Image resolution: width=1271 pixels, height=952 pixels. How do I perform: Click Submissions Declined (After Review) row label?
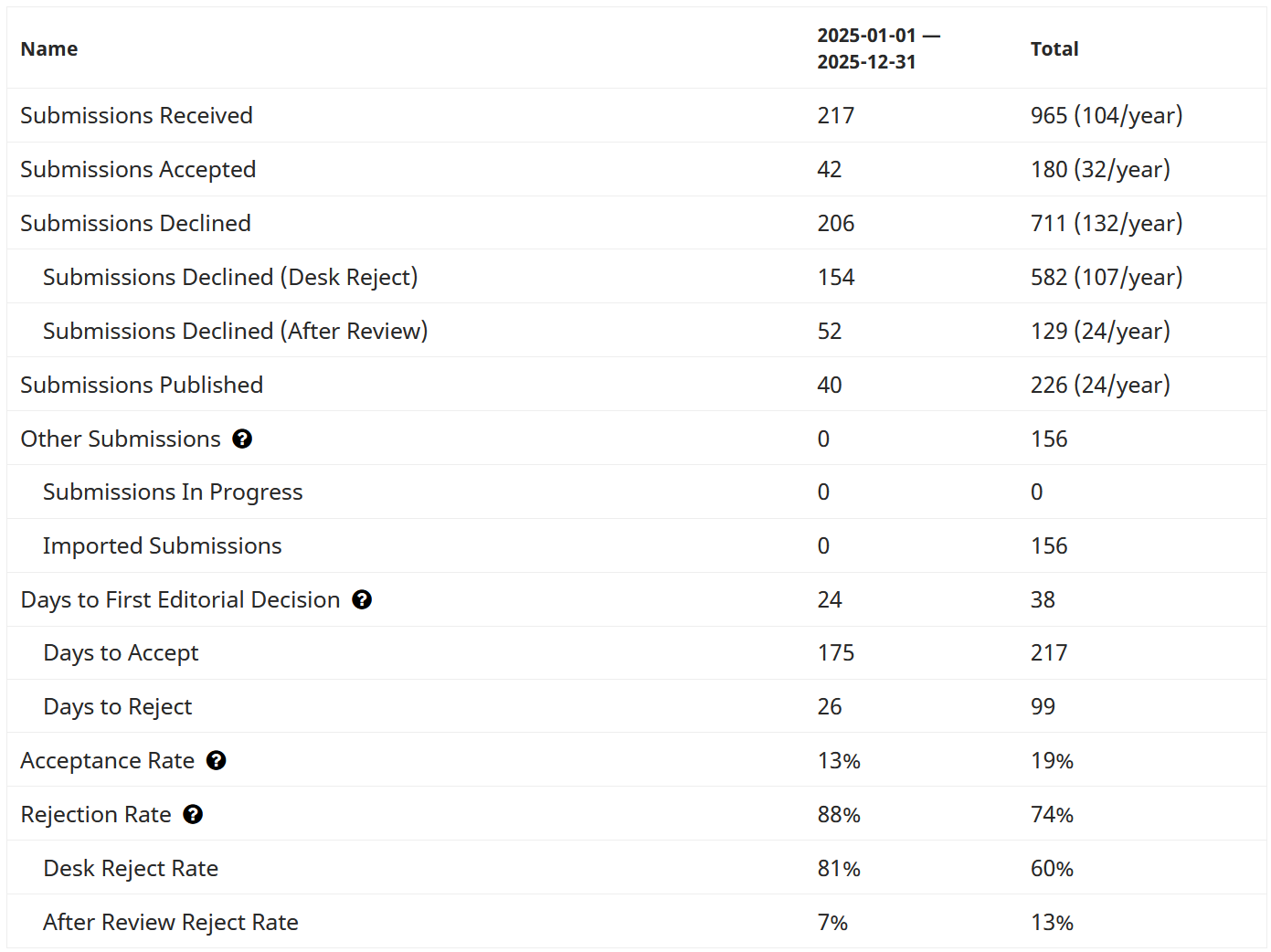[x=235, y=332]
